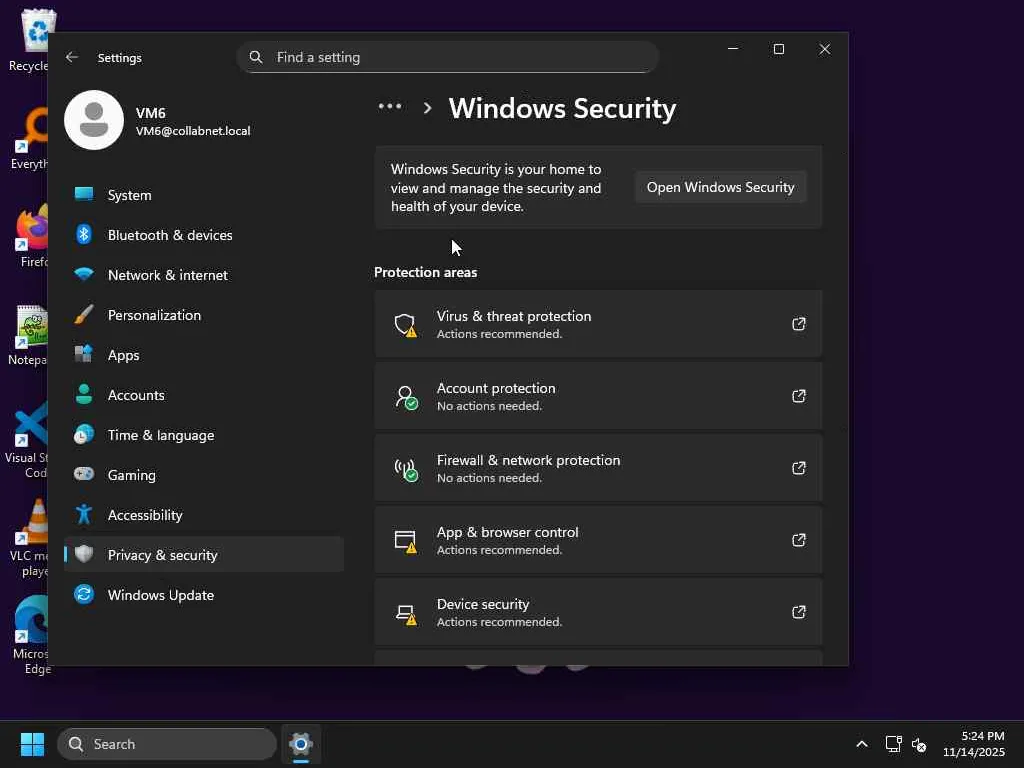Open Device security
Screen dimensions: 1024x768
[x=598, y=612]
